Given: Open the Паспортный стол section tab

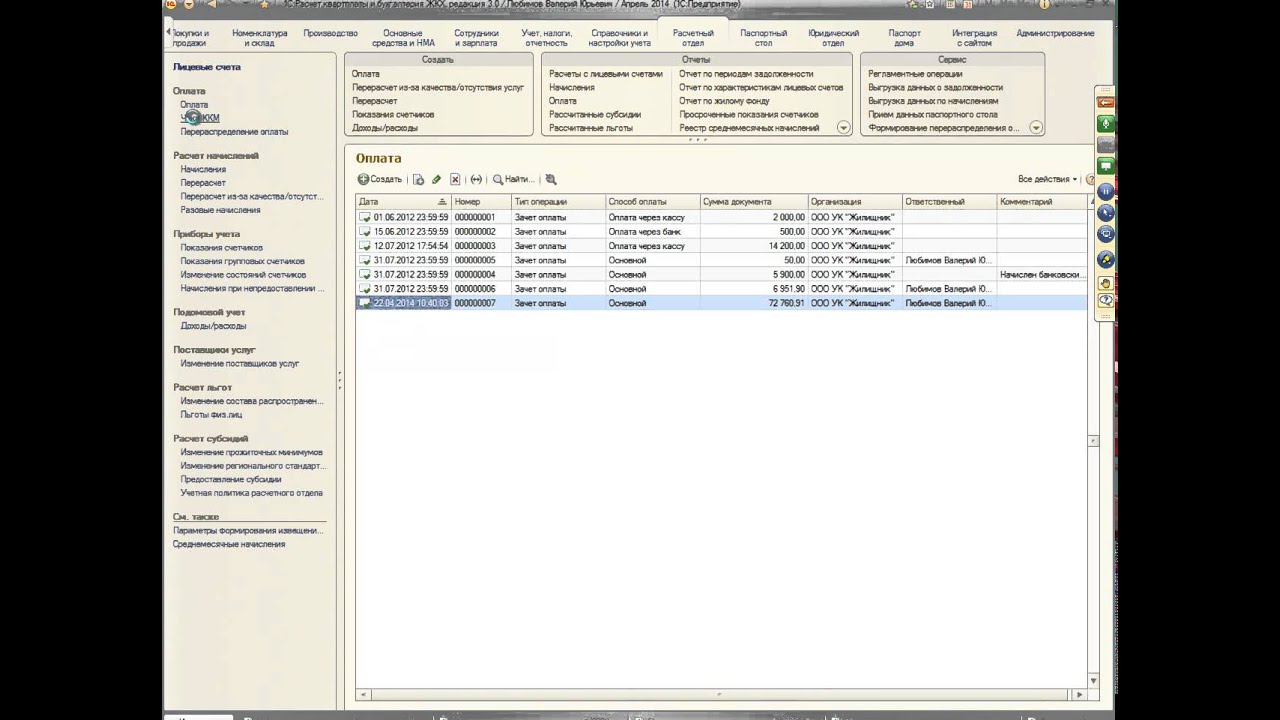Looking at the screenshot, I should 763,38.
